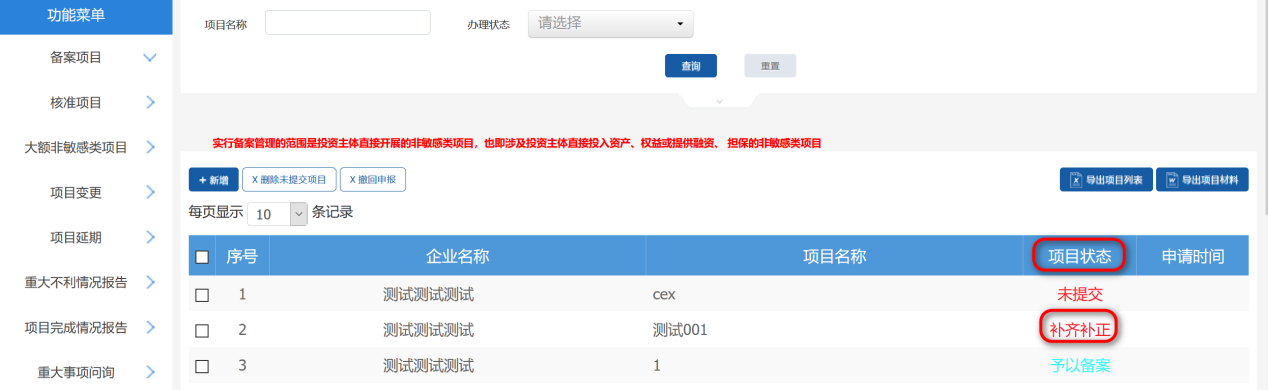Click the 未提交 status in row 1
This screenshot has height=390, width=1268.
pos(1079,294)
